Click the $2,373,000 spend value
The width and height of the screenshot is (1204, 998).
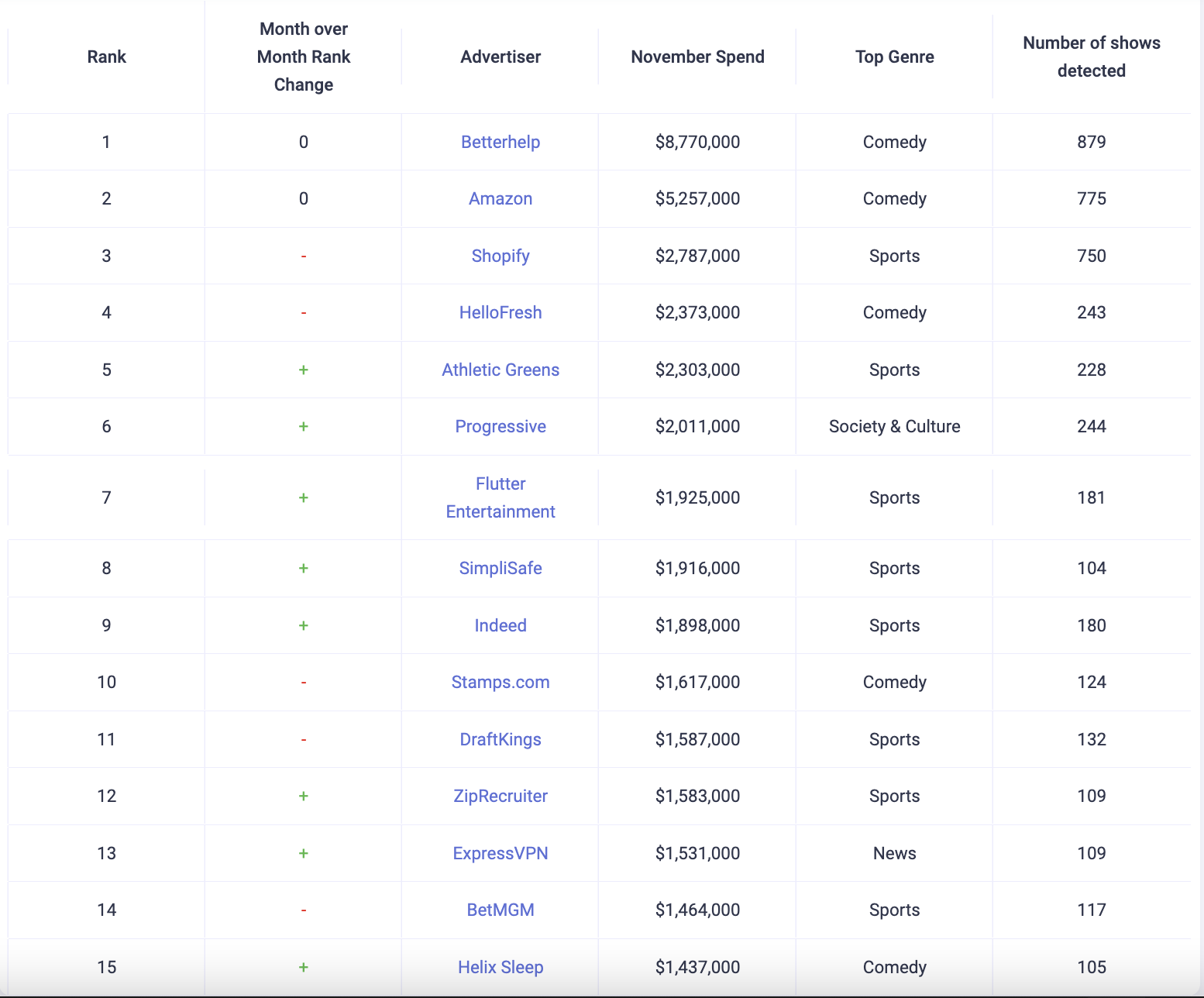(x=697, y=312)
